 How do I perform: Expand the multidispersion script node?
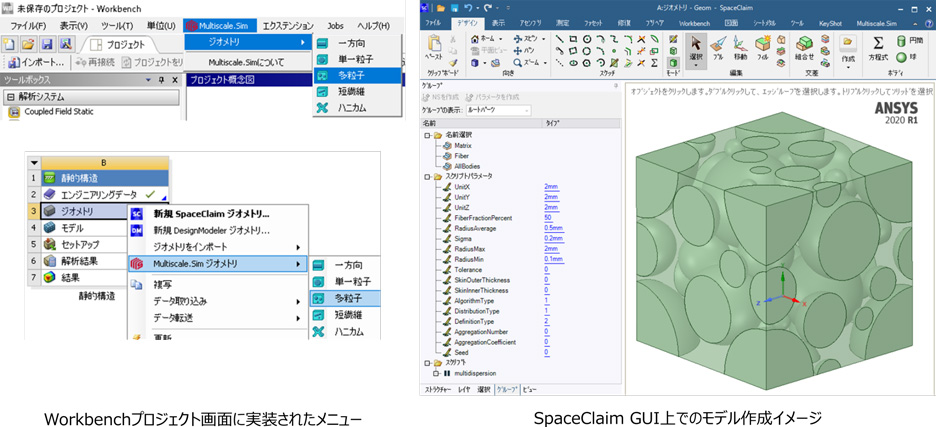tap(438, 373)
